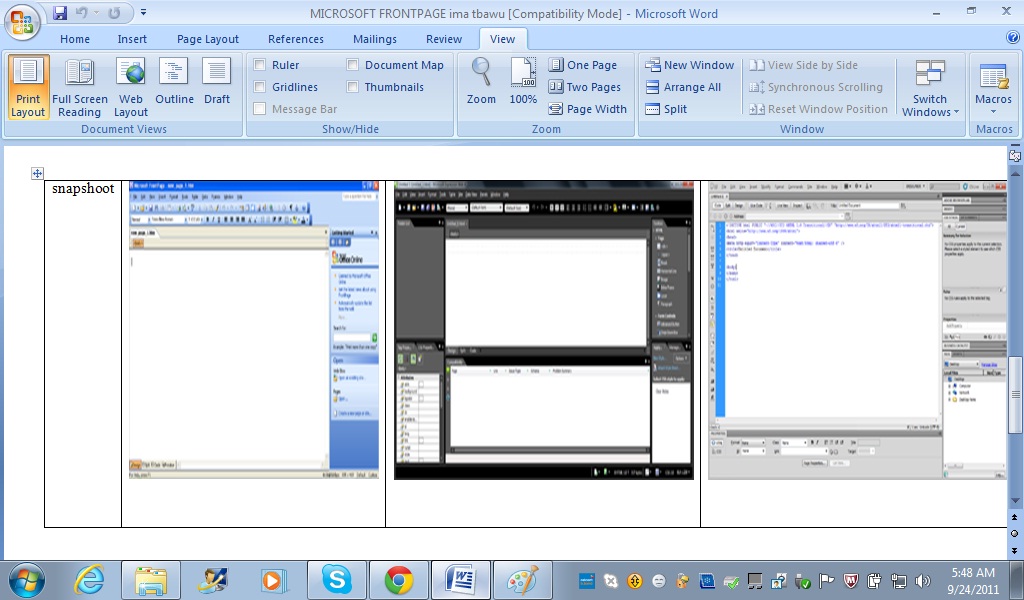1024x600 pixels.
Task: Click the Macros icon
Action: (x=993, y=76)
